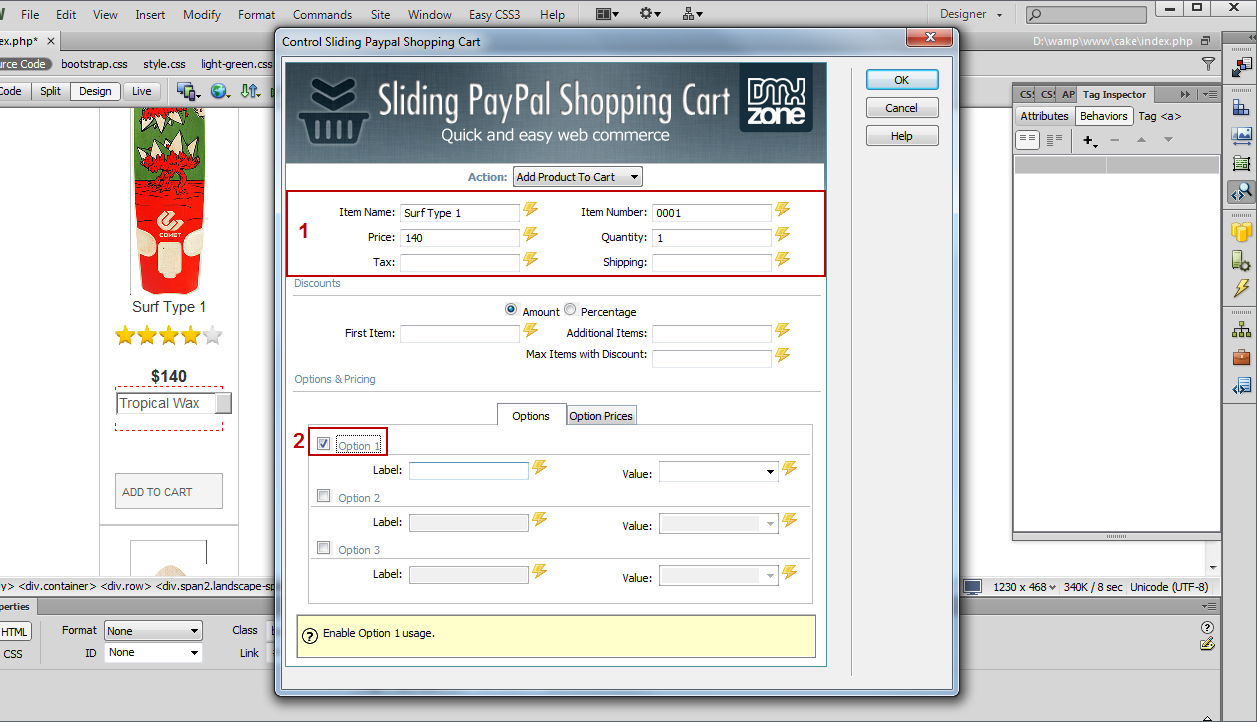Select the Percentage discount radio button
1257x722 pixels.
(x=570, y=310)
